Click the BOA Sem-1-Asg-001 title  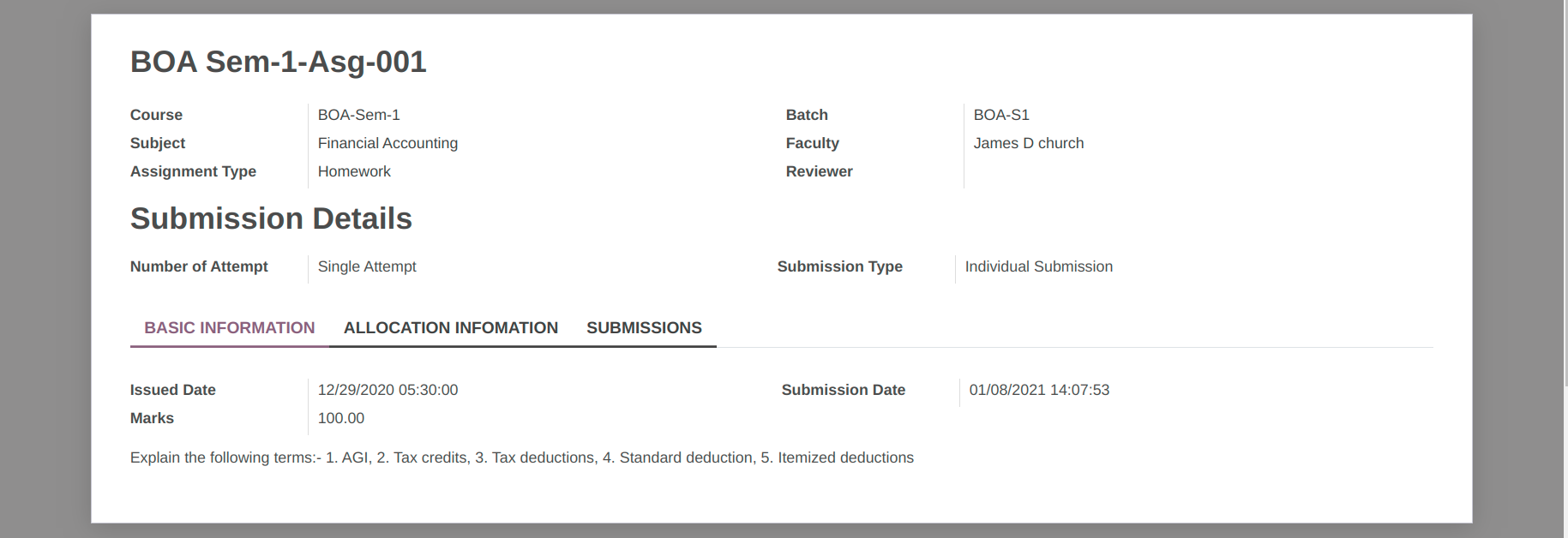(x=278, y=62)
